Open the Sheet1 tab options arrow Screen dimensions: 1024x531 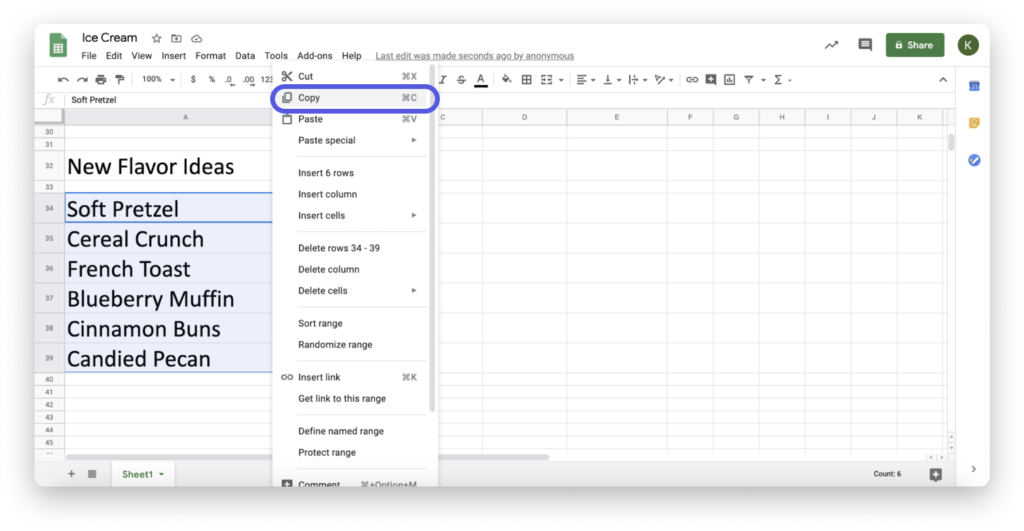pos(161,474)
